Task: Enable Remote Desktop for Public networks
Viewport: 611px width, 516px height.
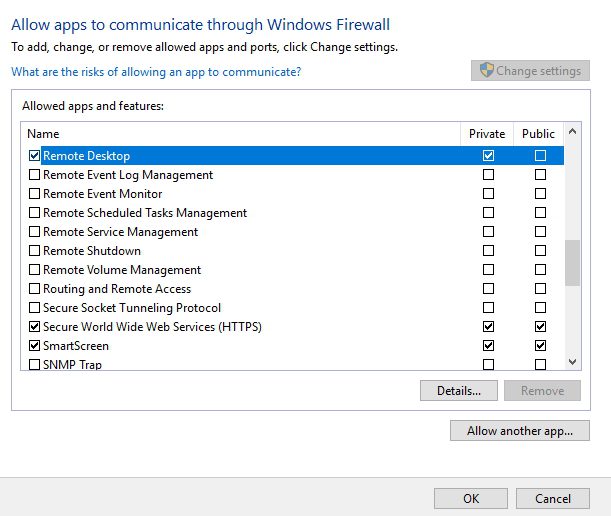Action: [540, 156]
